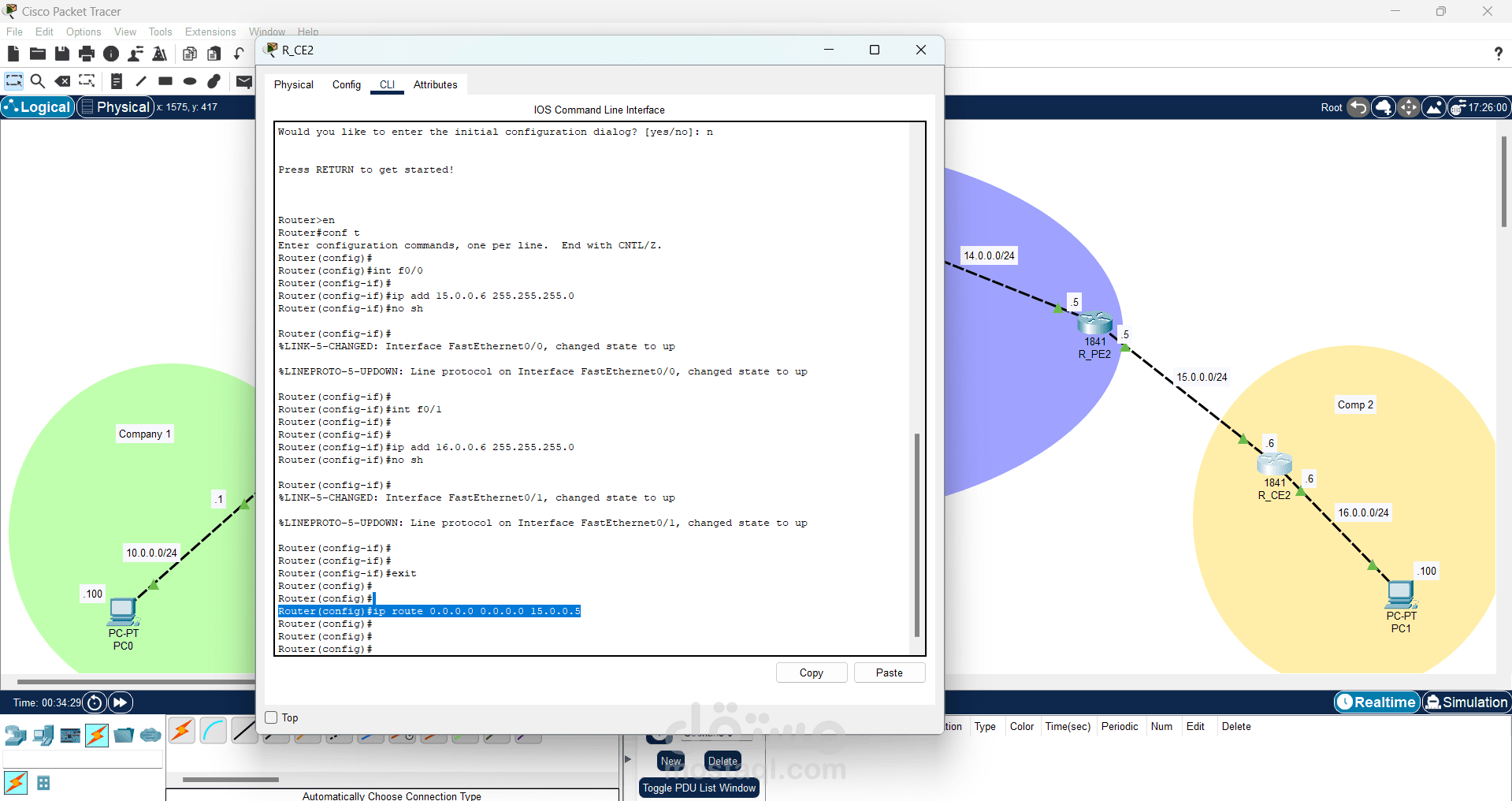This screenshot has width=1512, height=801.
Task: Select End Devices category
Action: click(43, 736)
